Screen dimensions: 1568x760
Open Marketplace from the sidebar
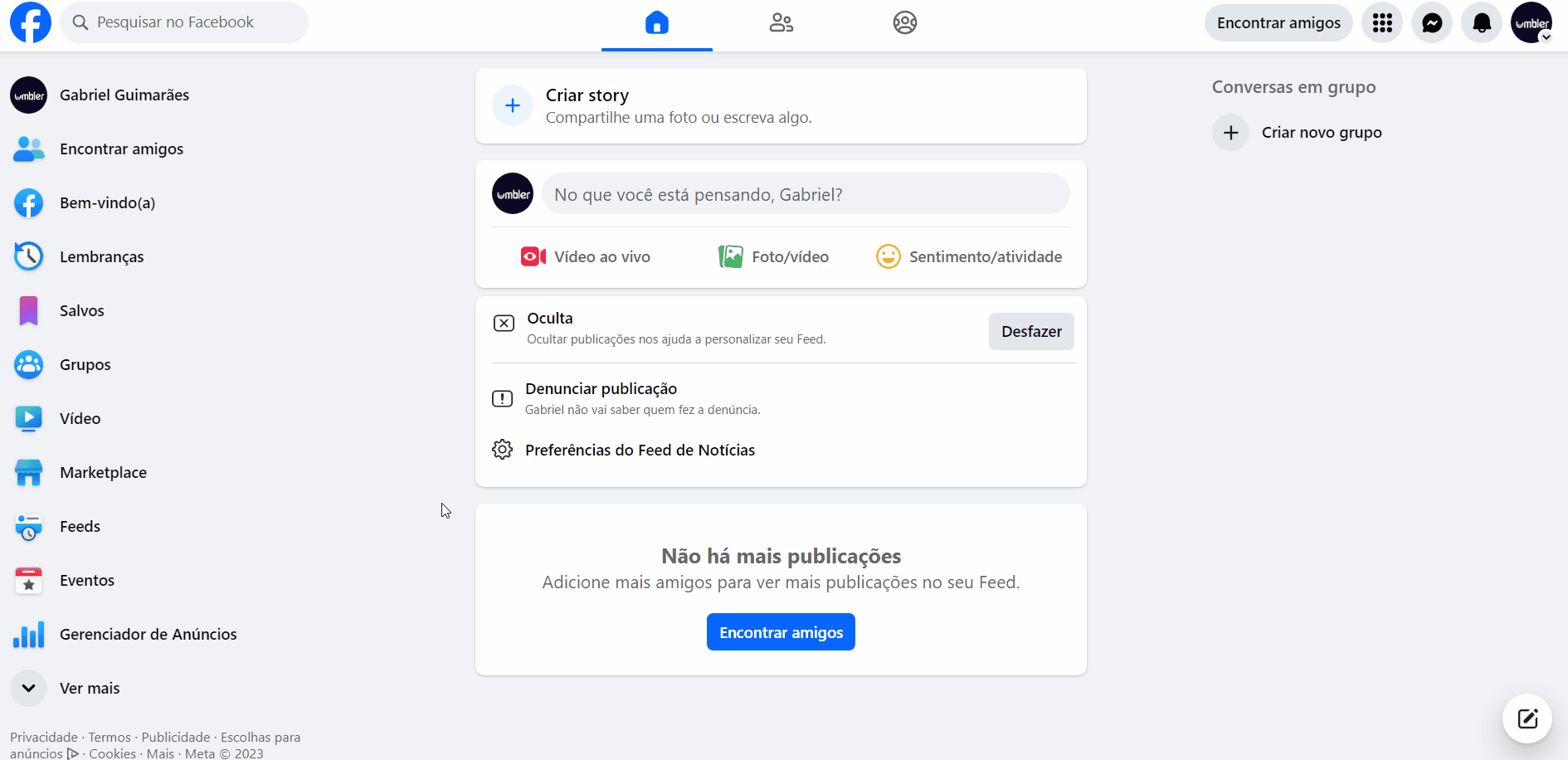pyautogui.click(x=103, y=472)
